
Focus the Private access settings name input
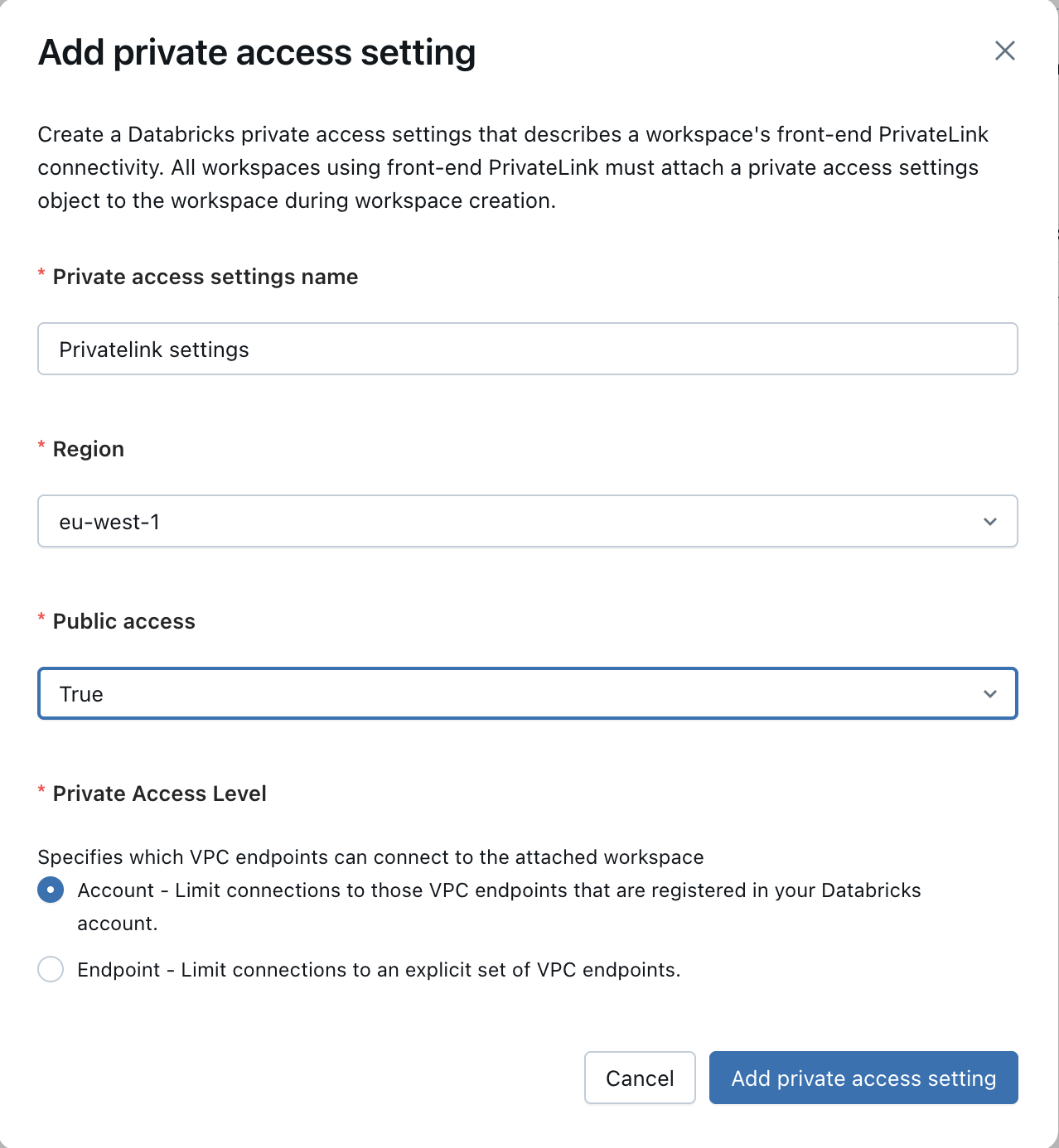point(527,349)
